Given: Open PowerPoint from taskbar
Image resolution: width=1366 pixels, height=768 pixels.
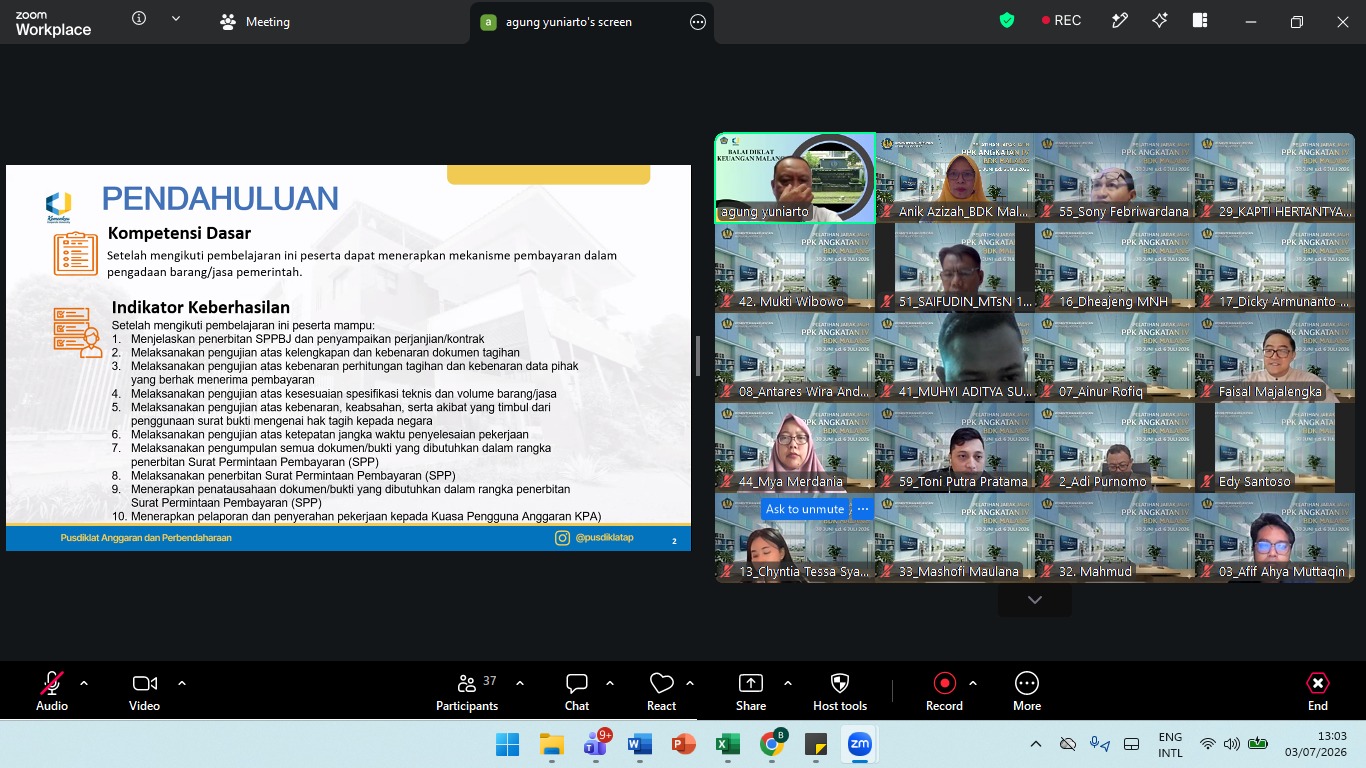Looking at the screenshot, I should click(x=684, y=744).
